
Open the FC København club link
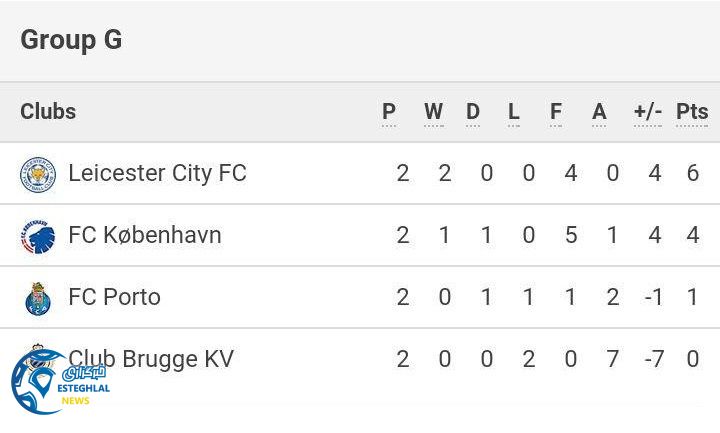(145, 235)
